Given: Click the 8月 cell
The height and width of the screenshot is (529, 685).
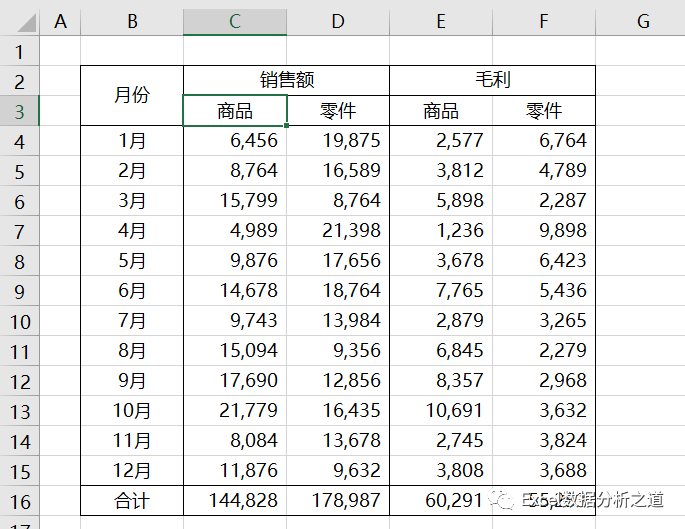Looking at the screenshot, I should point(132,351).
